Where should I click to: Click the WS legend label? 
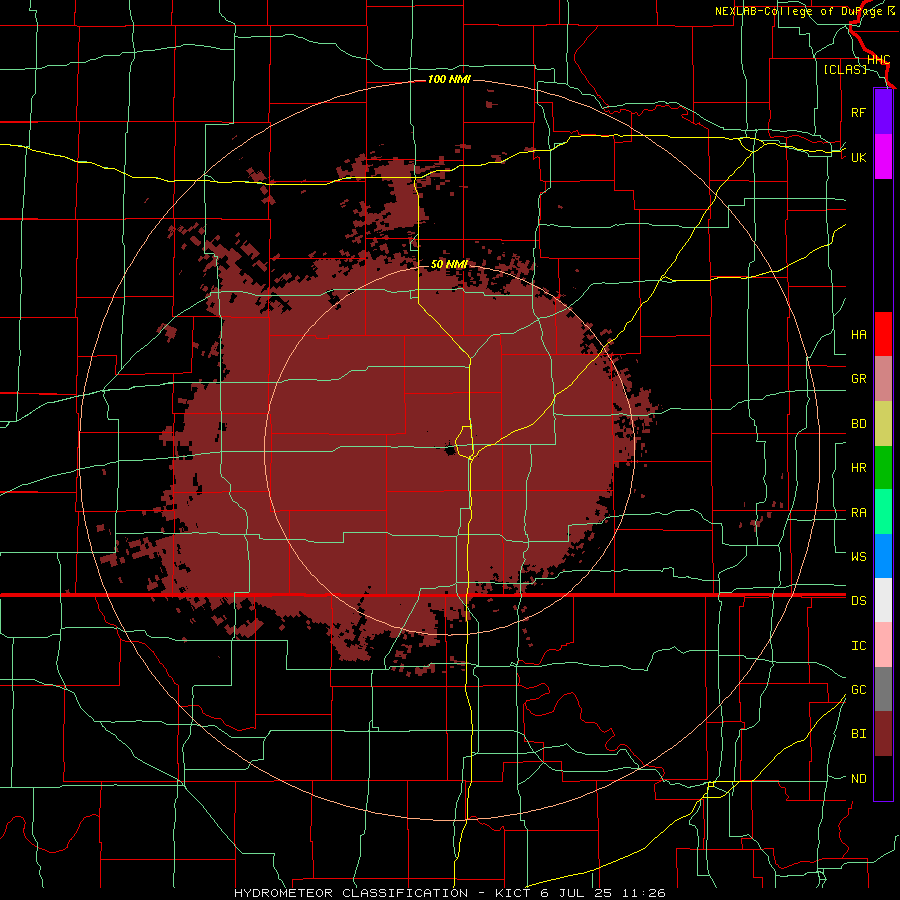point(858,557)
